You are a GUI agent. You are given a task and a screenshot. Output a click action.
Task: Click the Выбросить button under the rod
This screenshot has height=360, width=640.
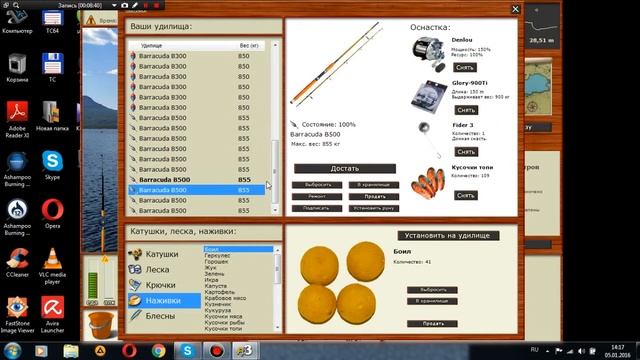point(317,185)
